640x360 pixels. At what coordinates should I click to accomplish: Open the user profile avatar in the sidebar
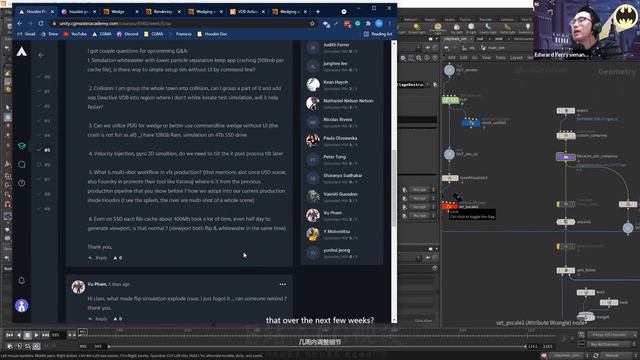click(22, 305)
